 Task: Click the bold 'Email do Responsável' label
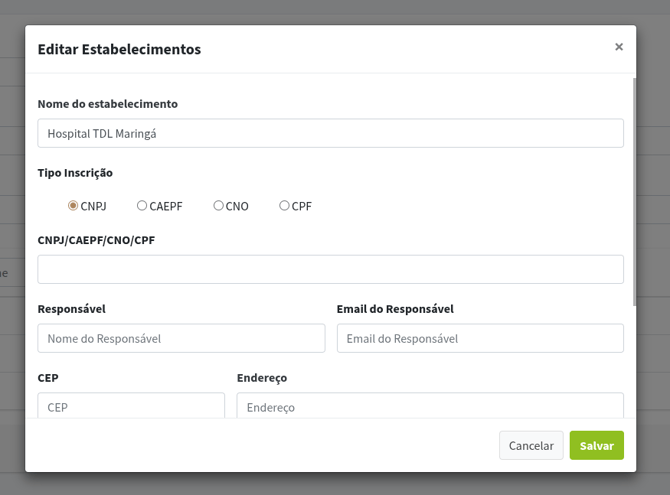pos(395,309)
